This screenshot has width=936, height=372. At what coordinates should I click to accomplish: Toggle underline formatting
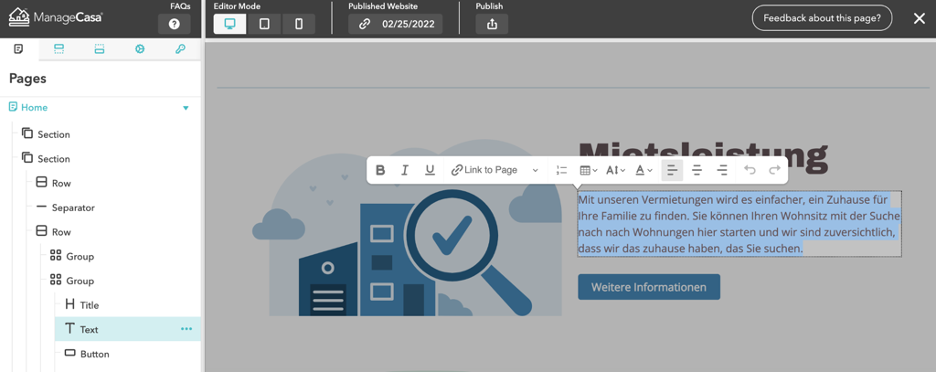tap(430, 170)
